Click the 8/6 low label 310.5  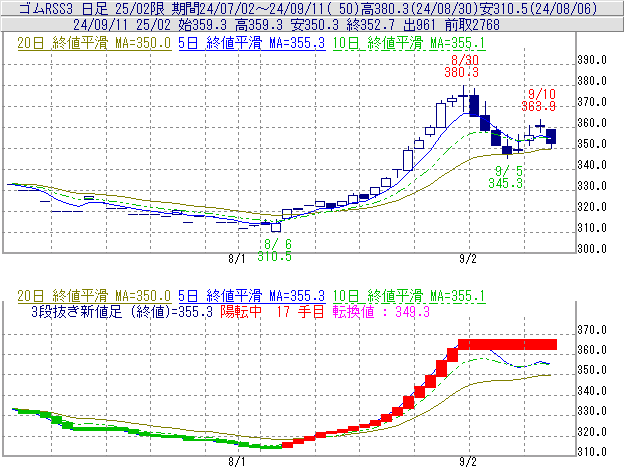[274, 256]
